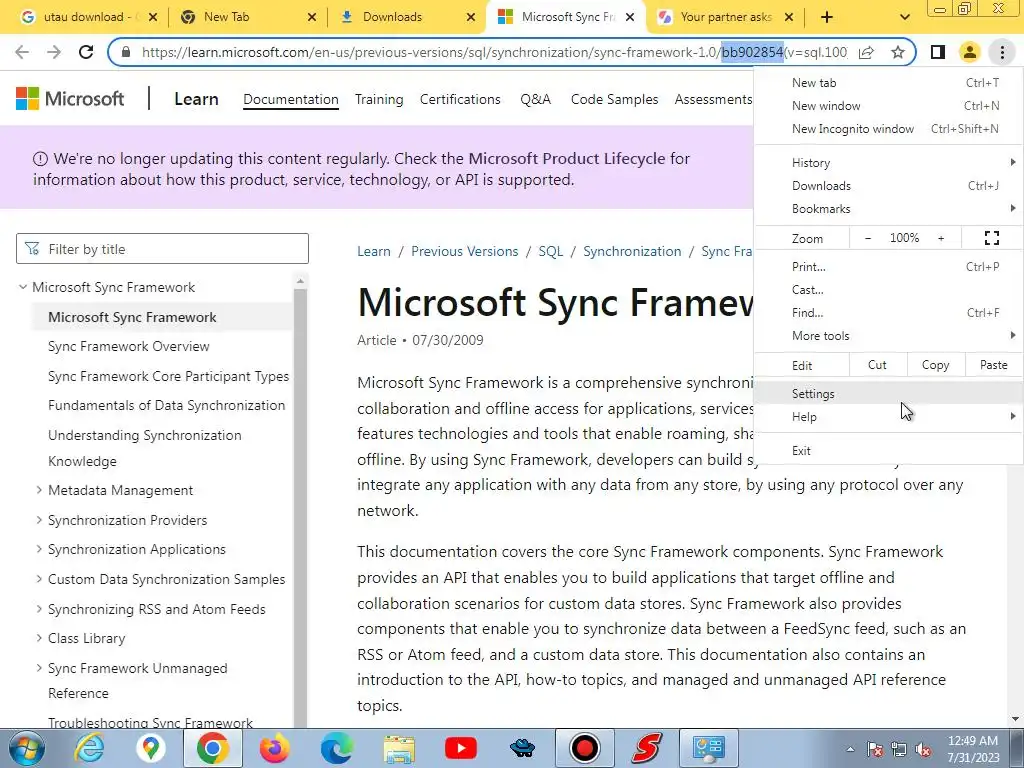Open Certifications nav link
Screen dimensions: 1024x768
pos(460,99)
